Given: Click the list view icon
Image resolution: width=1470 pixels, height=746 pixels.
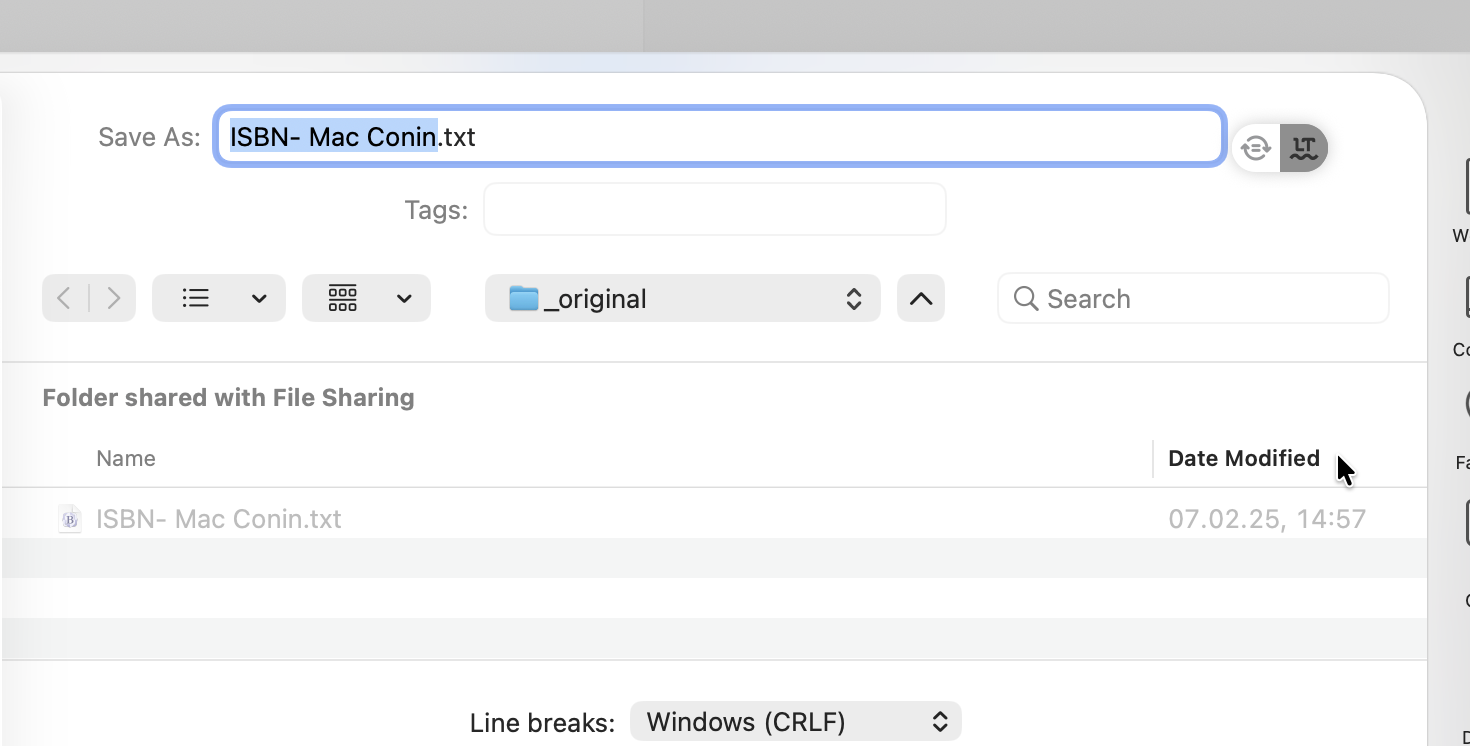Looking at the screenshot, I should click(196, 298).
